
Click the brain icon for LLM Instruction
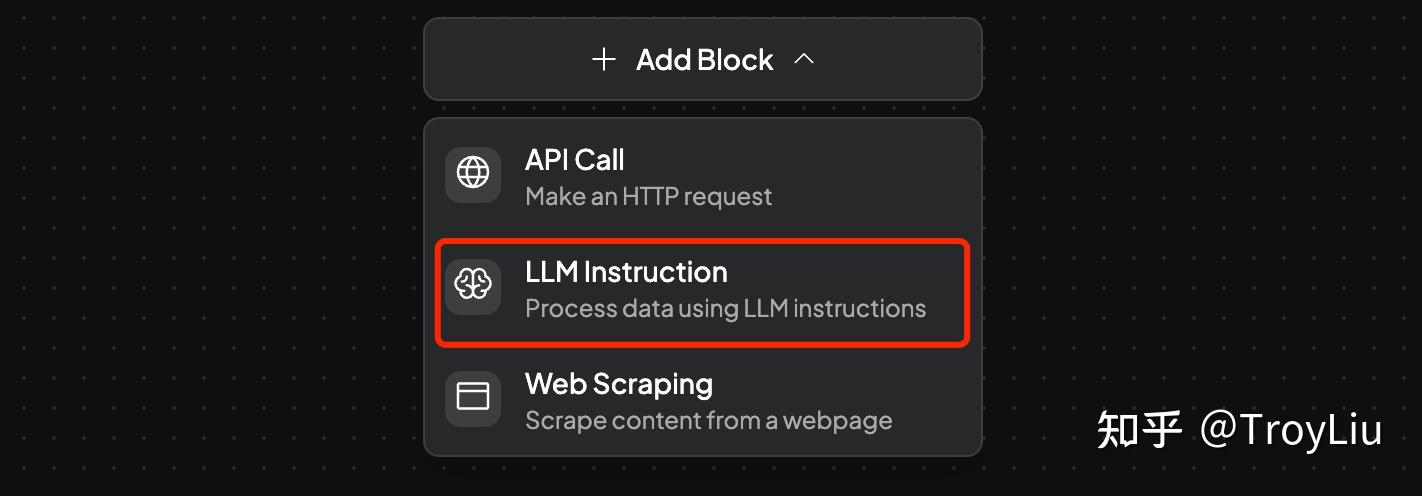click(x=473, y=286)
